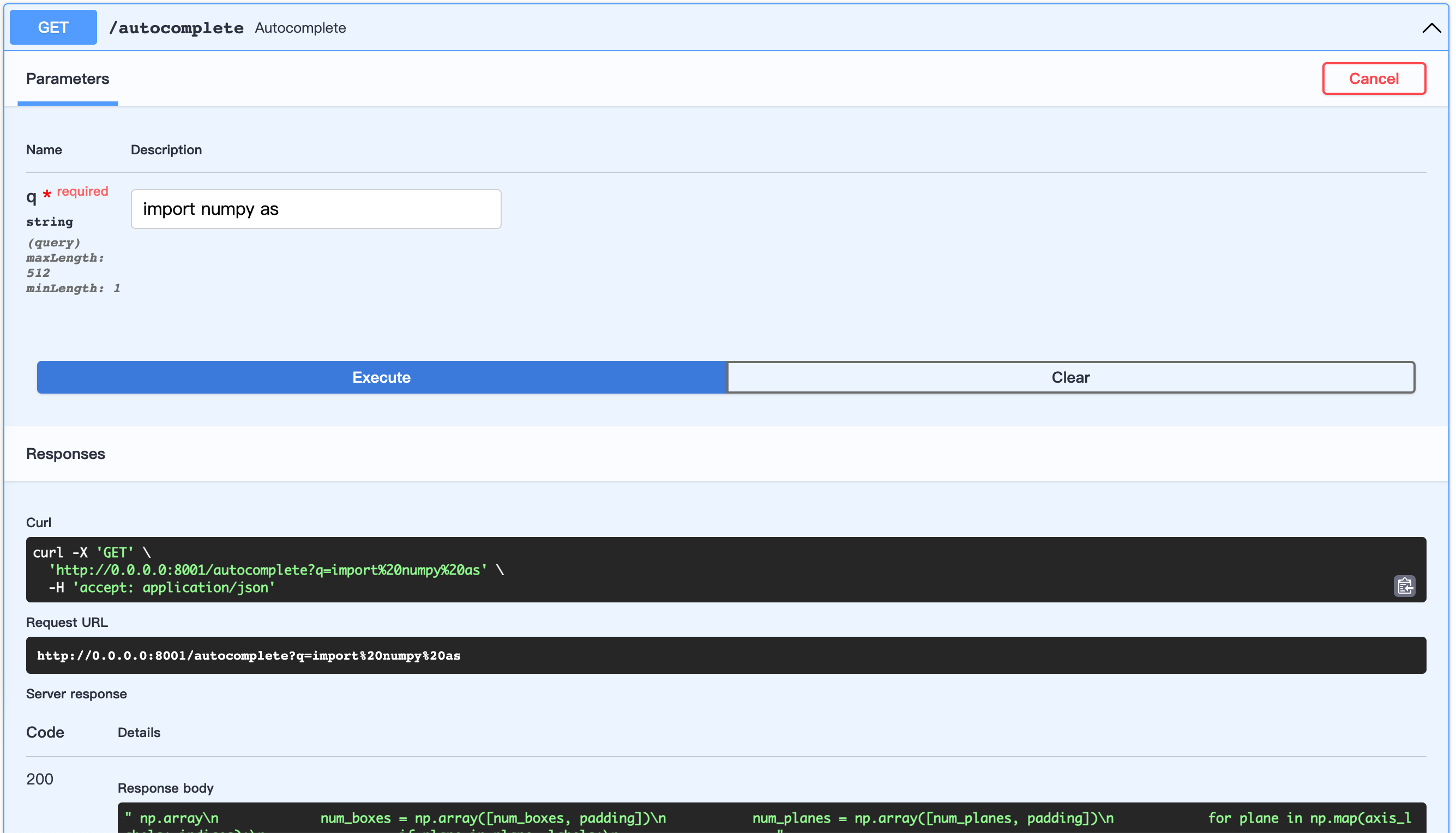Click the blue GET method badge
Viewport: 1456px width, 833px height.
point(53,27)
